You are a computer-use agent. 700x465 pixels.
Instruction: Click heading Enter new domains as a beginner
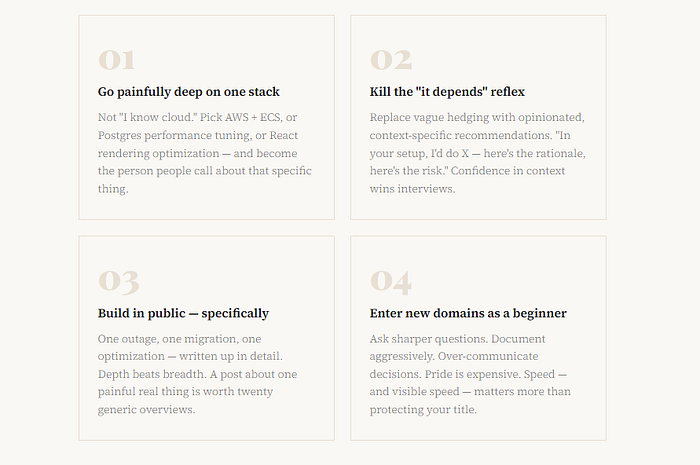[468, 313]
